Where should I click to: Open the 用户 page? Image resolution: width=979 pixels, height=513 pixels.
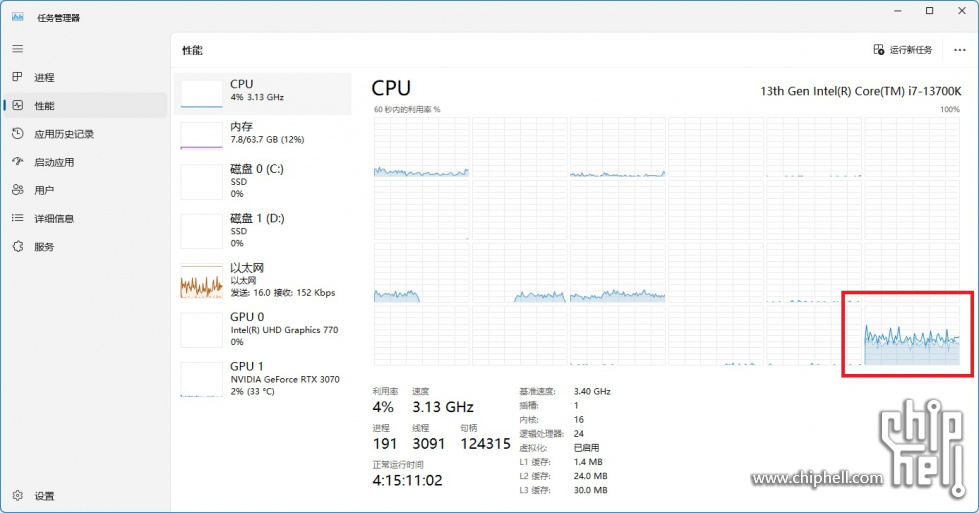tap(86, 190)
